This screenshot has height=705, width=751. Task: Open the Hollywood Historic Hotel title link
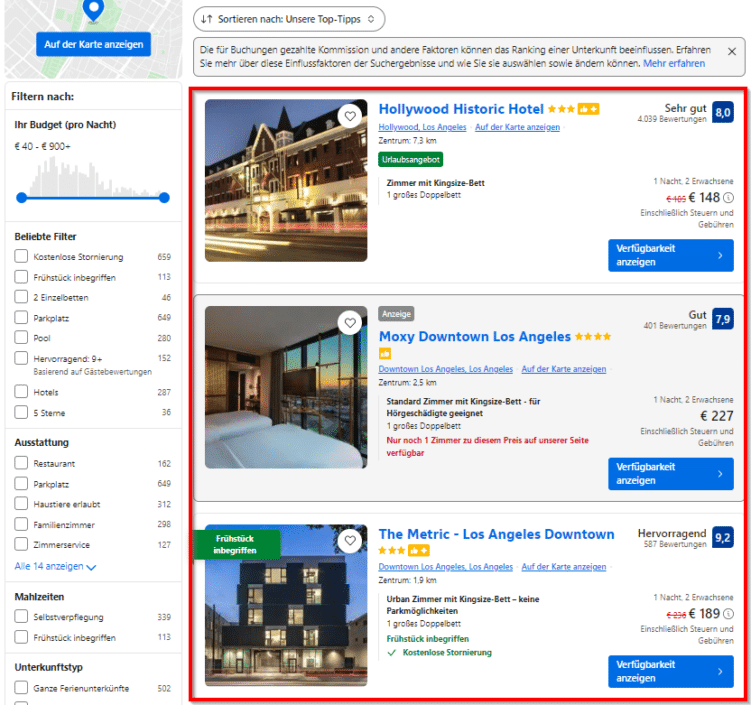461,109
